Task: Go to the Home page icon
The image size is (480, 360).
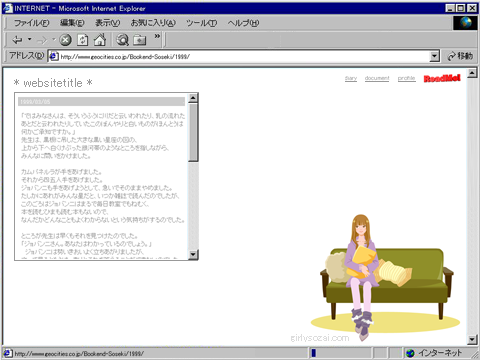Action: [100, 40]
